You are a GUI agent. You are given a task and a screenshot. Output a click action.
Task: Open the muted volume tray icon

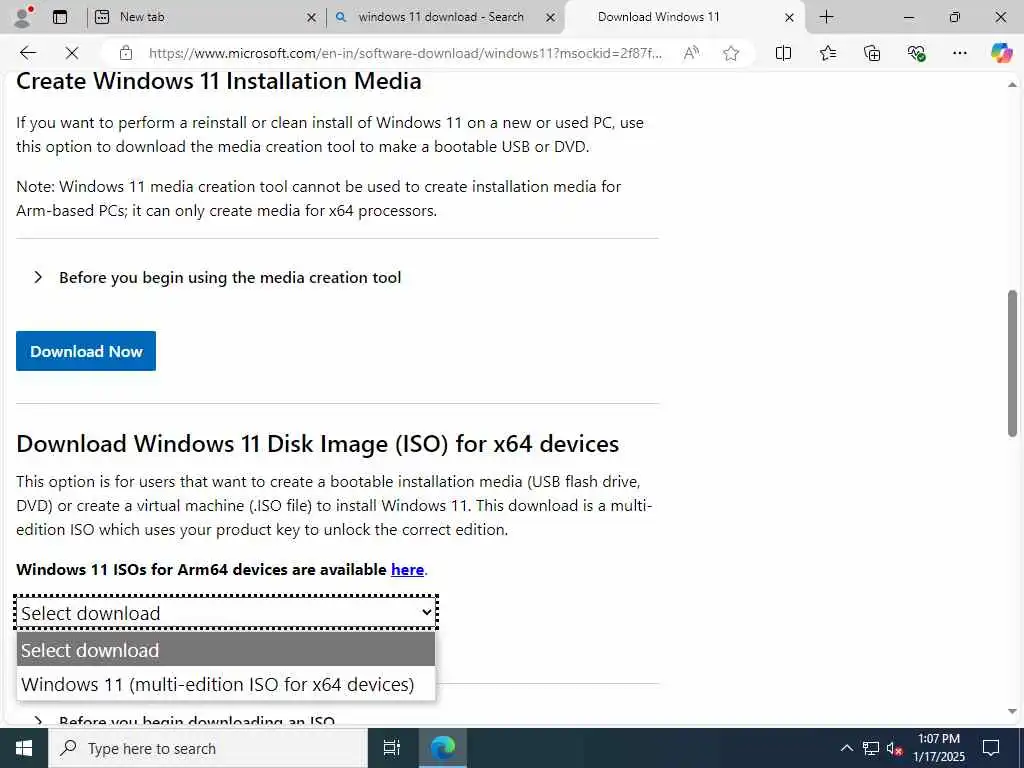click(894, 748)
